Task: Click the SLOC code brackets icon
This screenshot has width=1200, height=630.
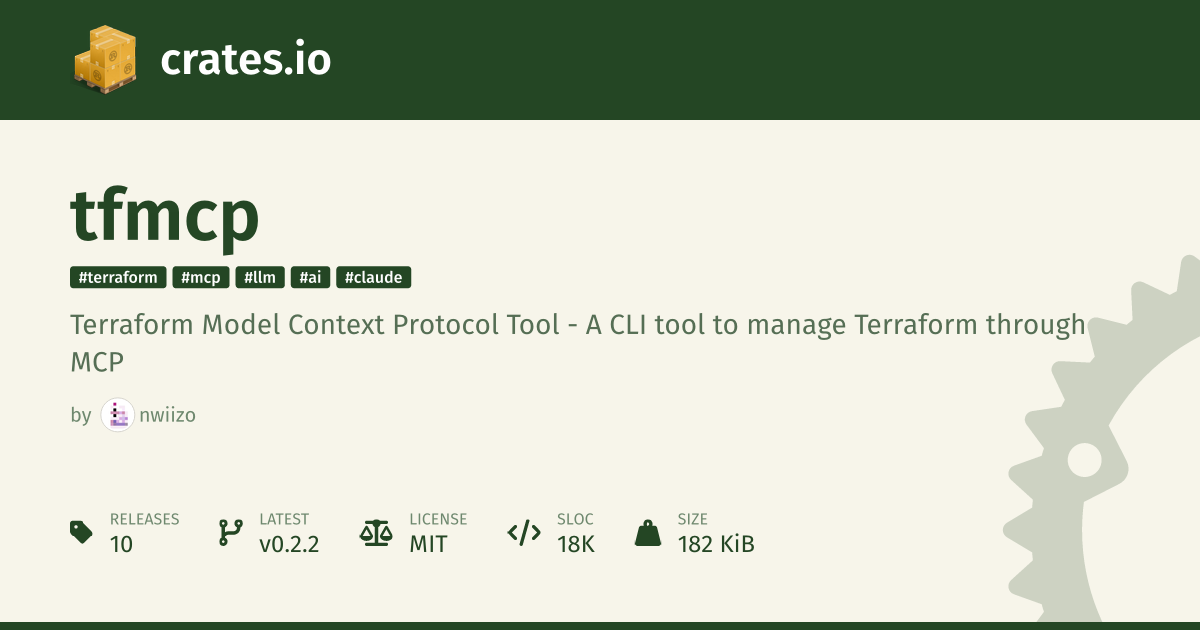Action: click(x=524, y=532)
